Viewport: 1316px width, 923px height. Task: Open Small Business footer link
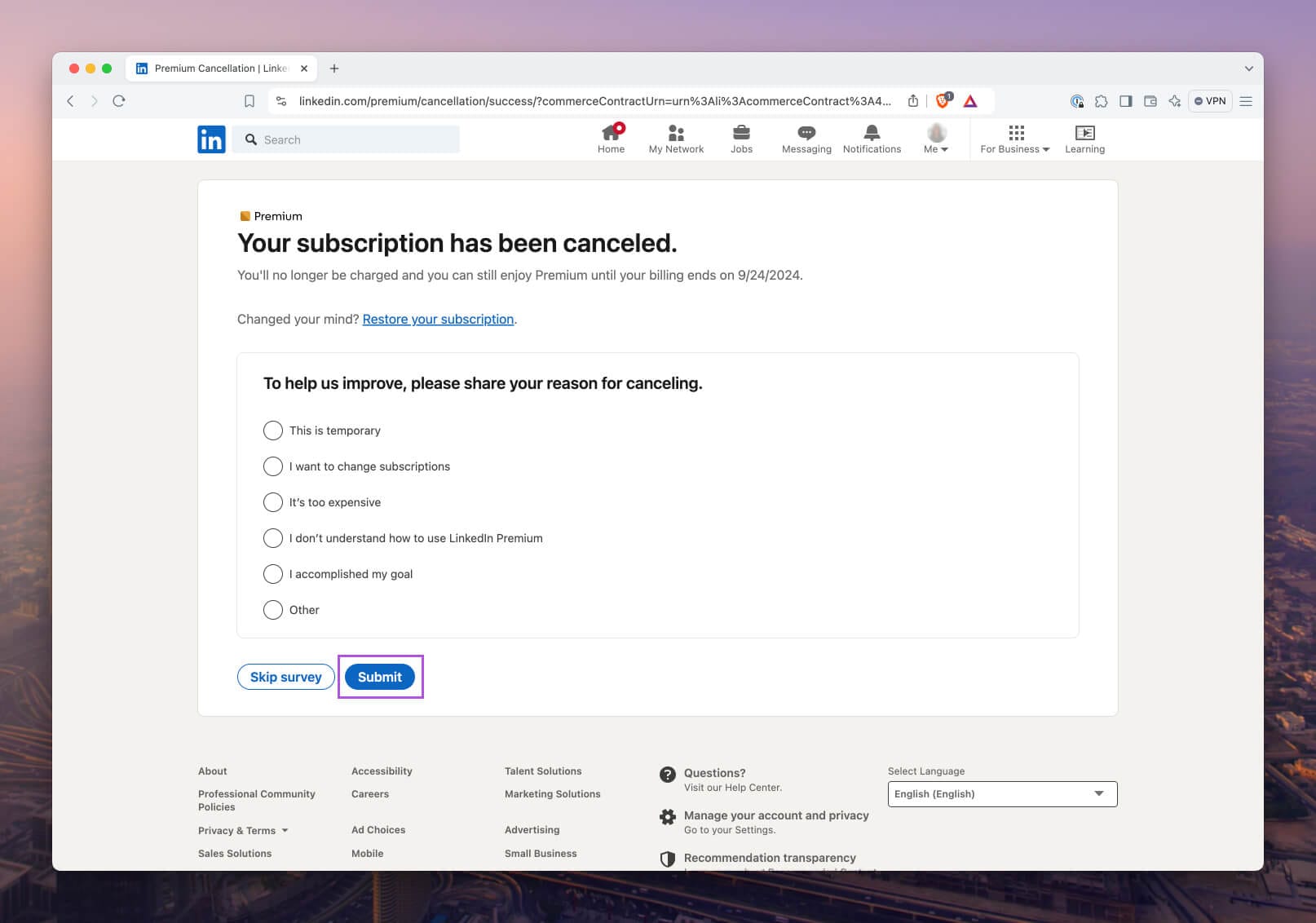coord(541,854)
